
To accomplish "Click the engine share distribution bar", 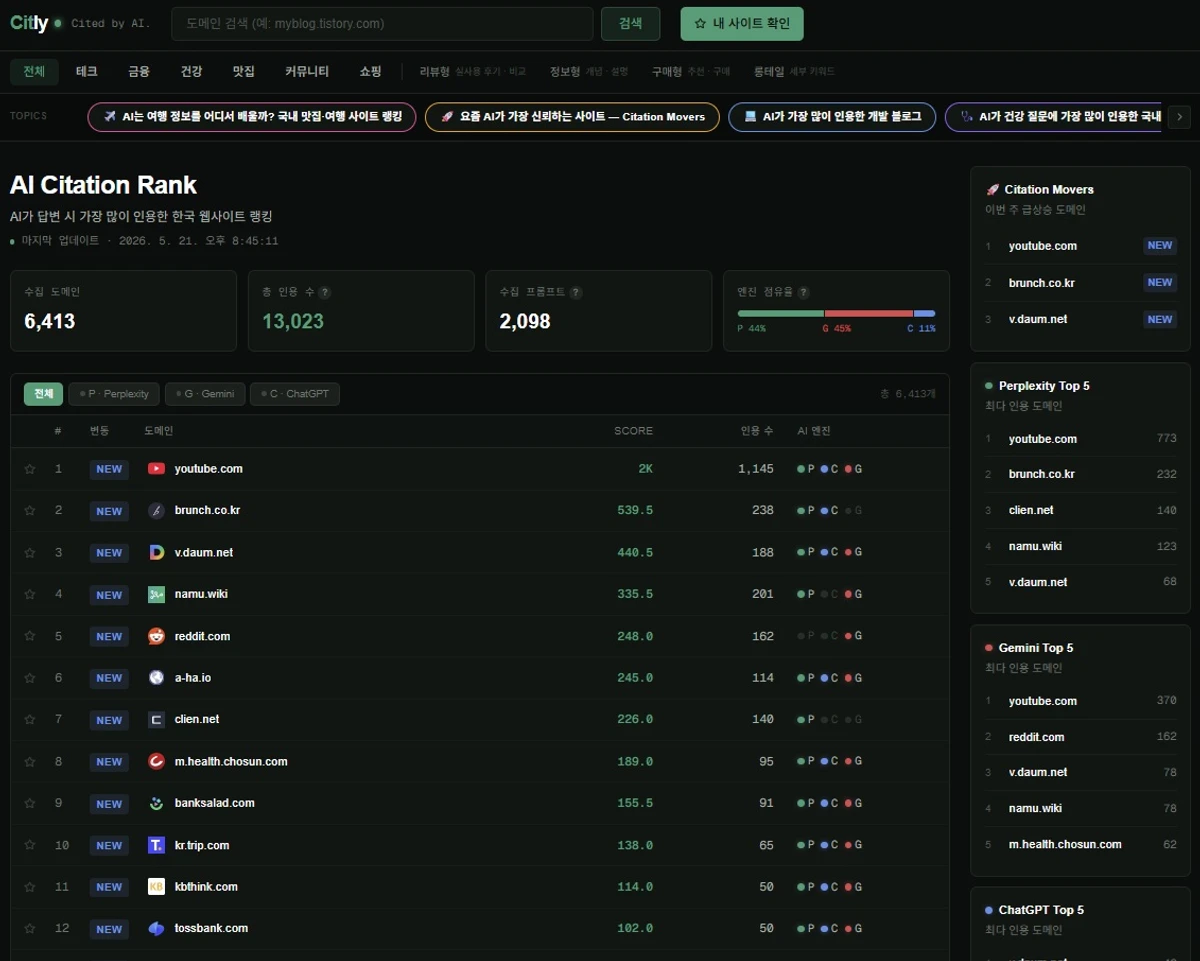I will tap(836, 314).
